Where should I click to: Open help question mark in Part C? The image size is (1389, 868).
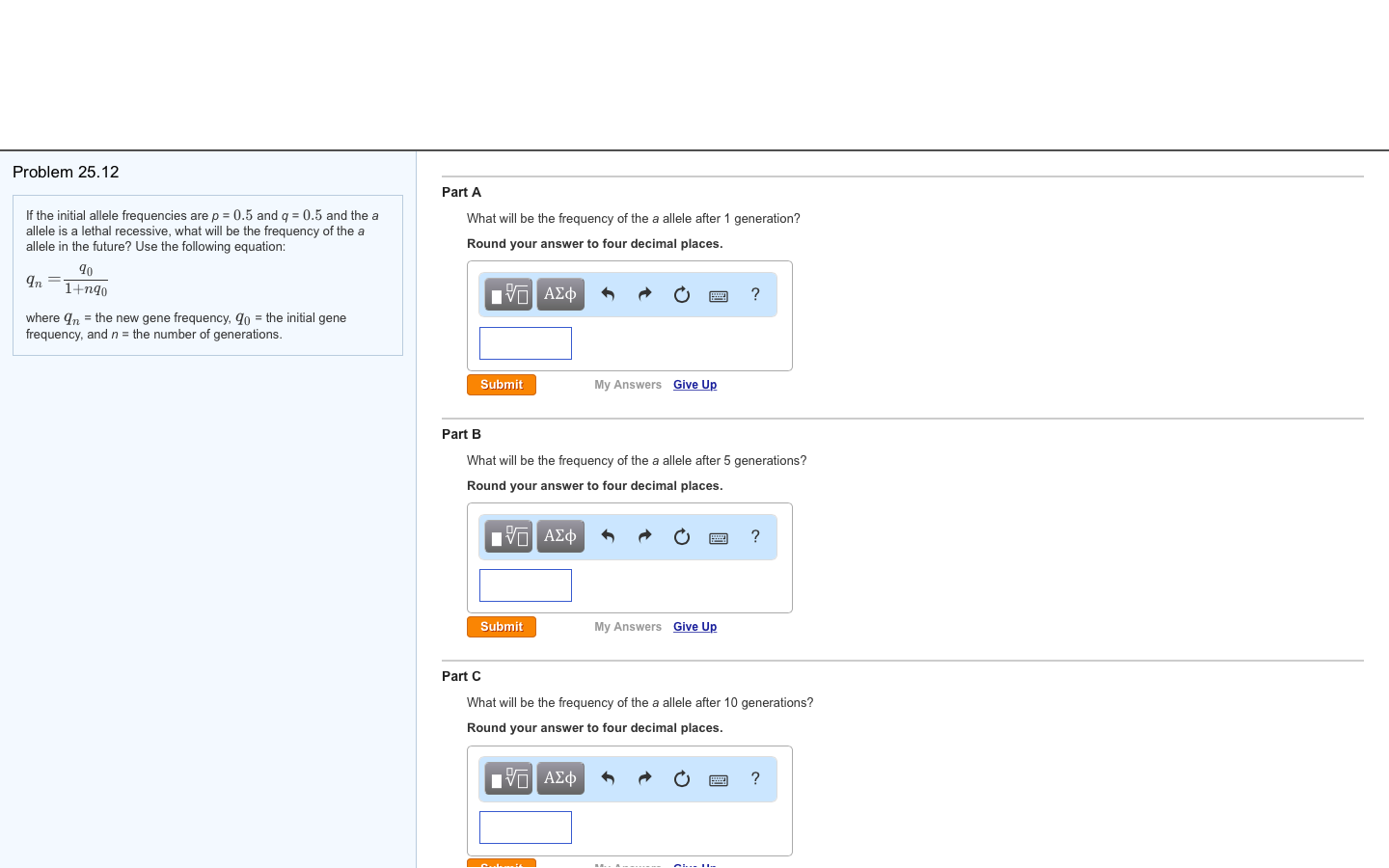click(755, 778)
